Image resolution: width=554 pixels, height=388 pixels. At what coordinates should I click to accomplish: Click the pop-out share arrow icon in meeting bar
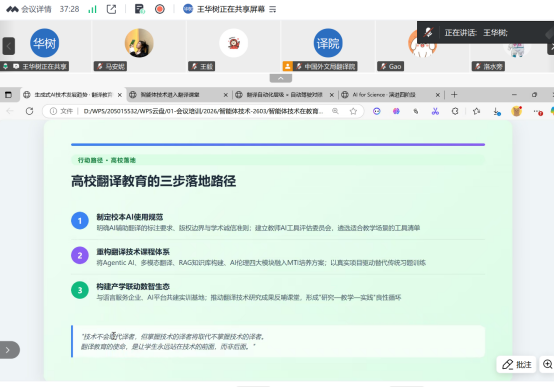point(111,9)
